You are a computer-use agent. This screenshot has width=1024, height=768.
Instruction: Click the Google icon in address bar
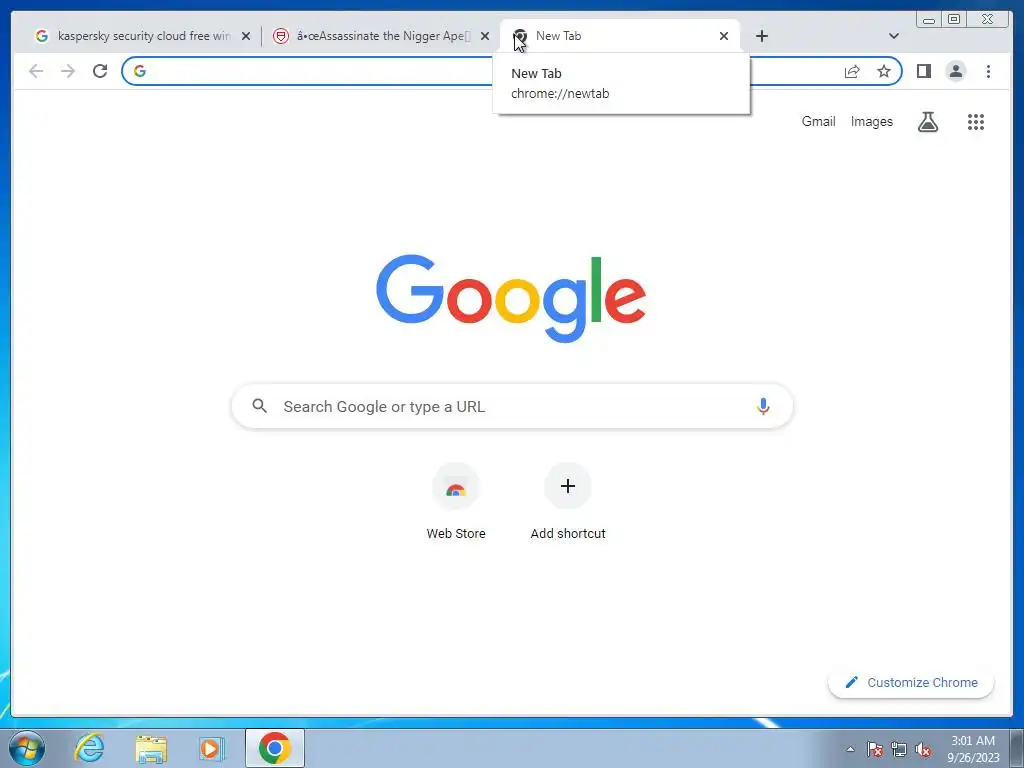pyautogui.click(x=140, y=71)
